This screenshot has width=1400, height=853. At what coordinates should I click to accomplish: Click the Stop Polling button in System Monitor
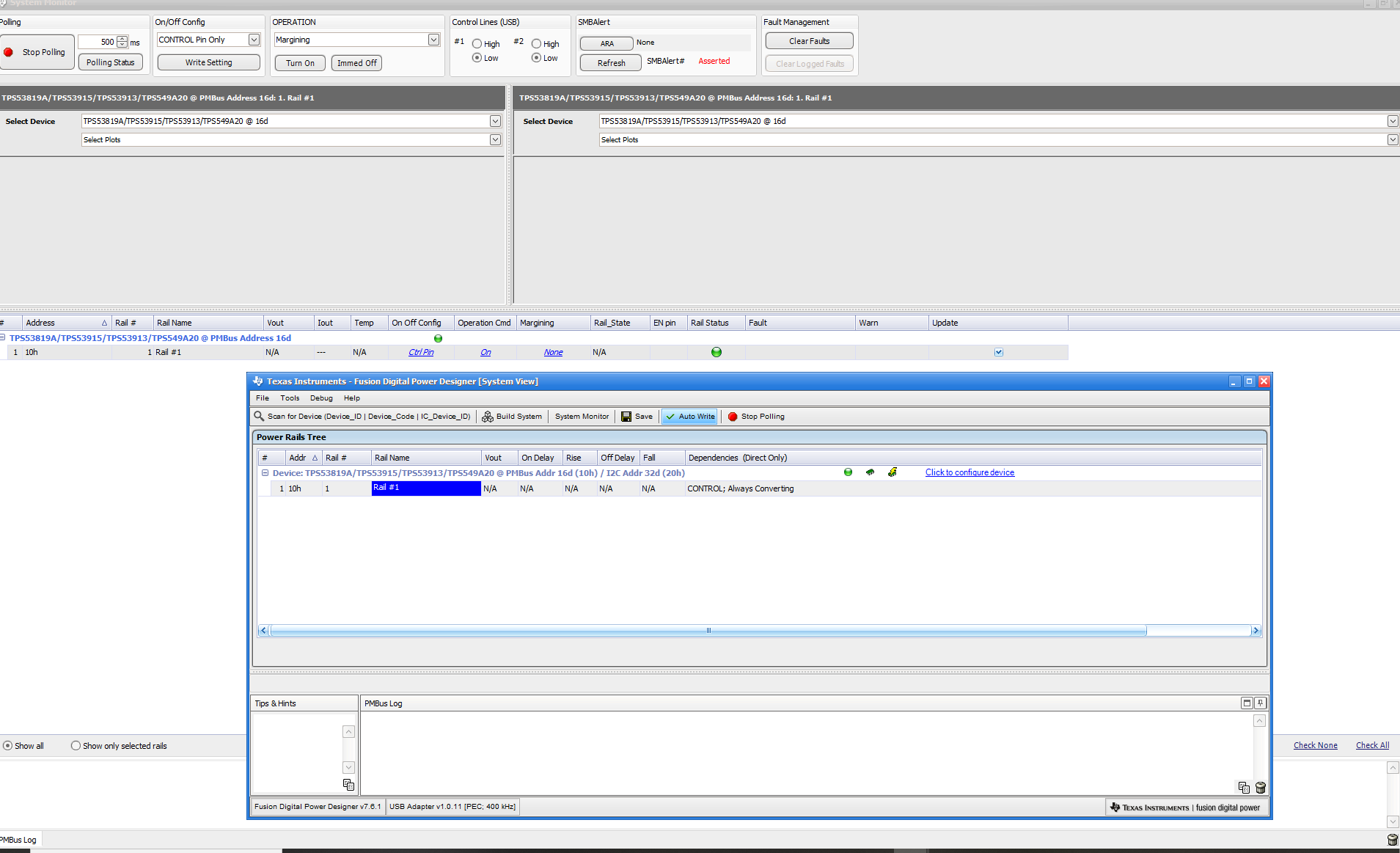pos(37,52)
